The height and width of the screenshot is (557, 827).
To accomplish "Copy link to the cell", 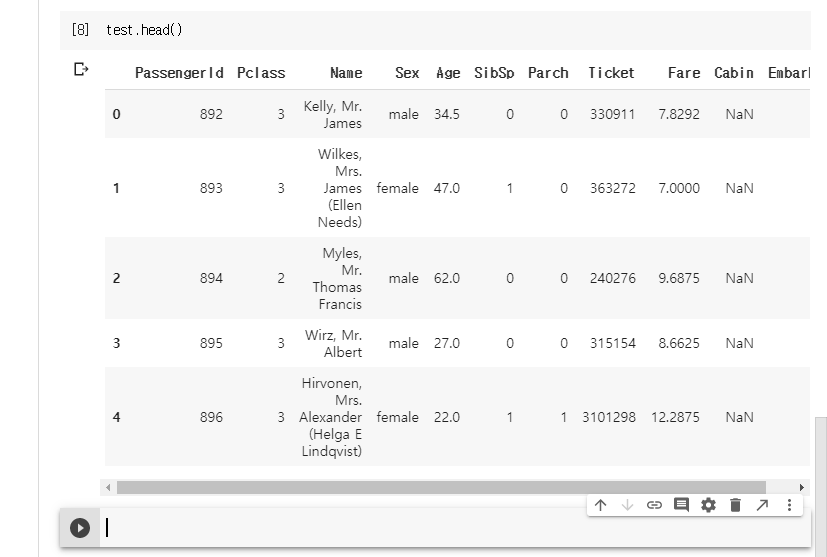I will coord(654,505).
